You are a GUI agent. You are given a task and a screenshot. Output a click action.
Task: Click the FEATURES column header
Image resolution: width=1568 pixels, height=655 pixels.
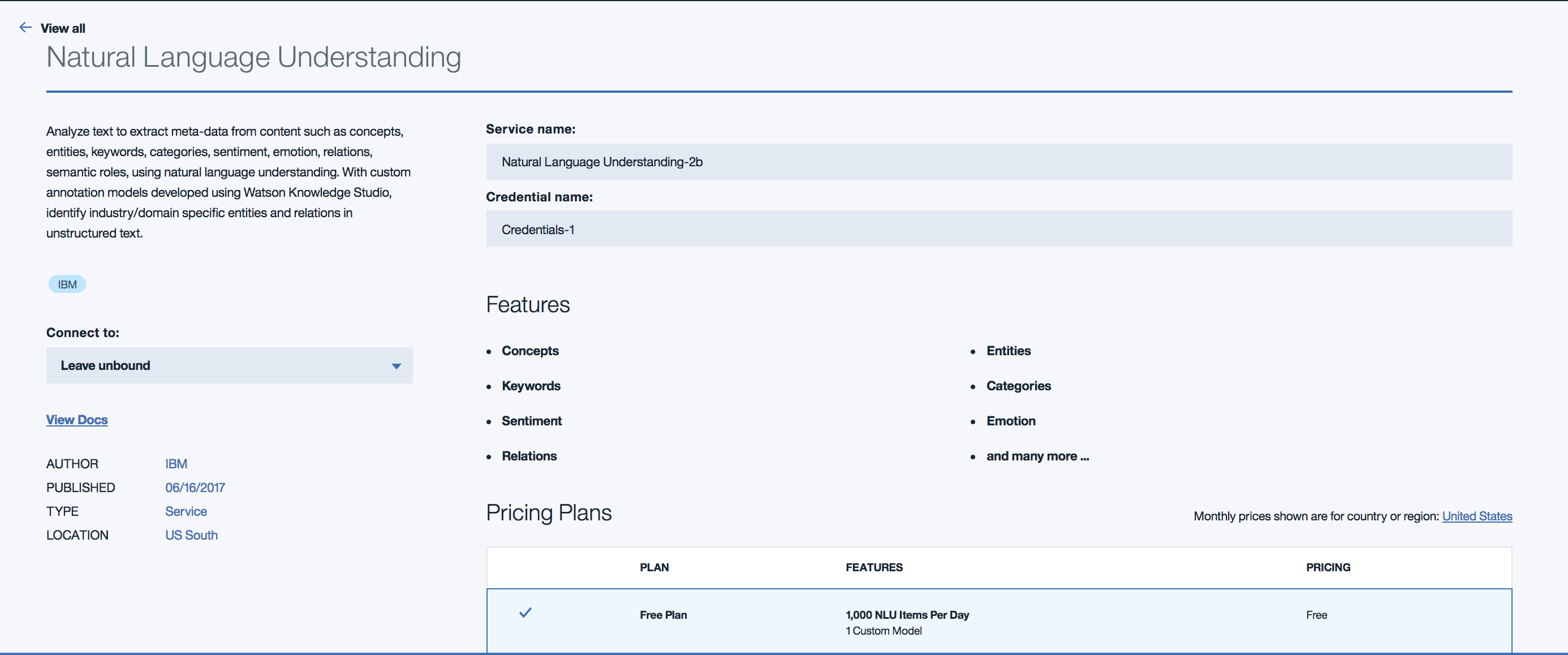[873, 567]
